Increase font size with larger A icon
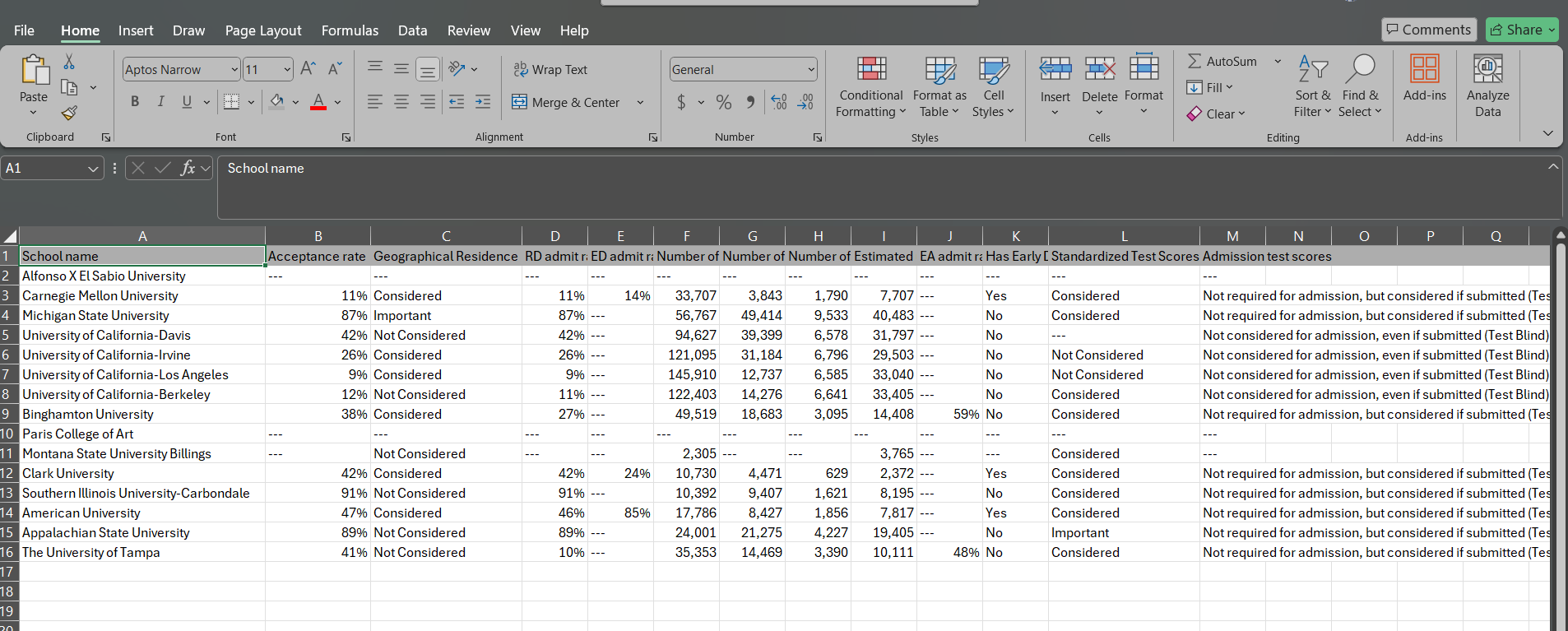The width and height of the screenshot is (1568, 631). pos(308,69)
